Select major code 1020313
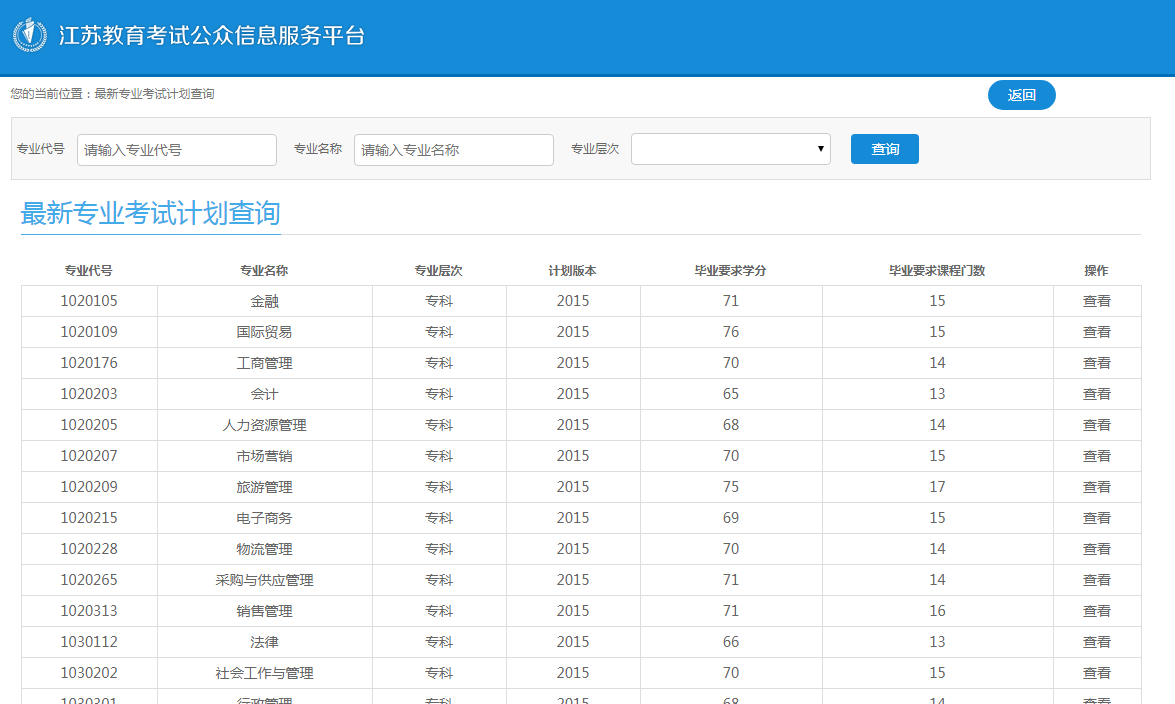 (x=89, y=611)
